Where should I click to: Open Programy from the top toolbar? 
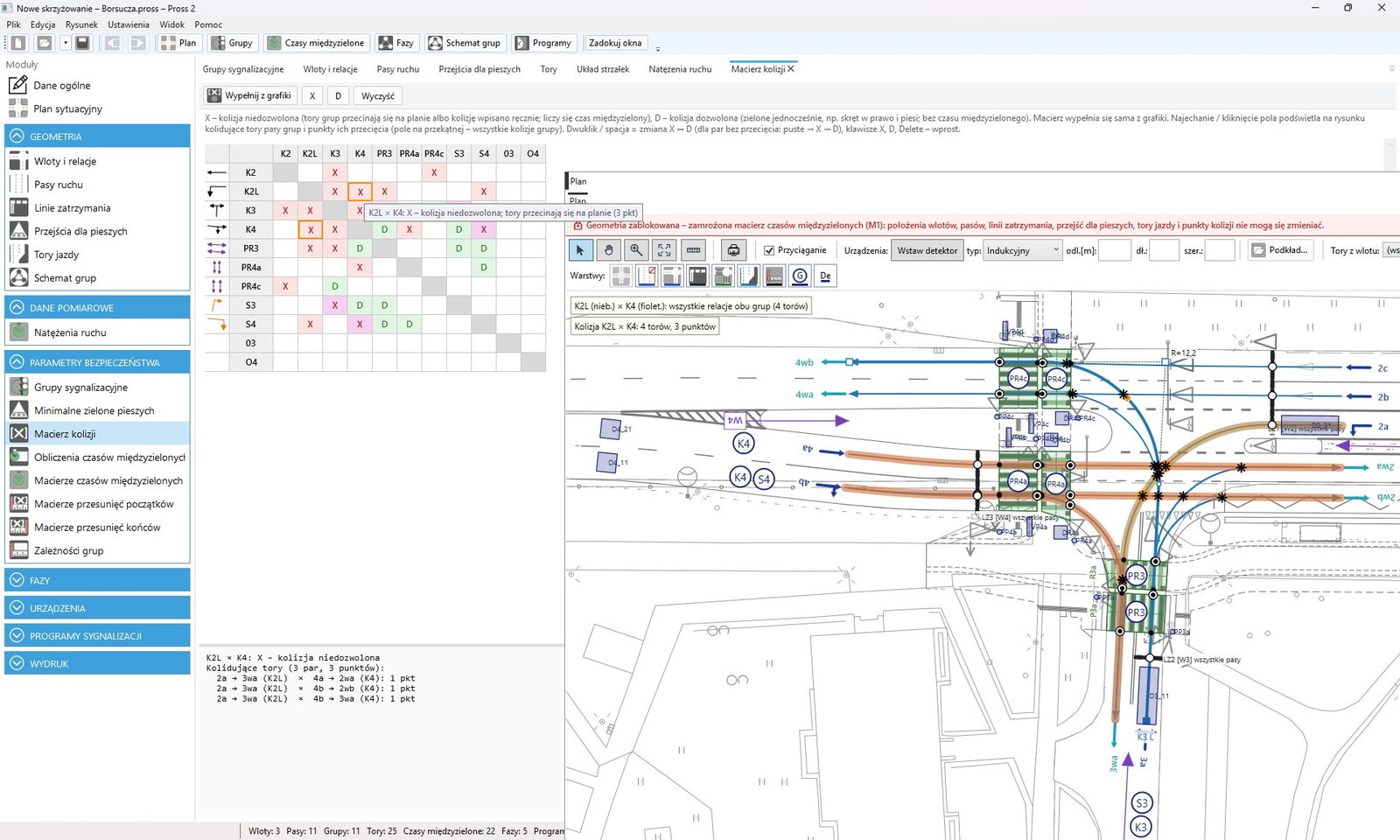click(x=543, y=43)
